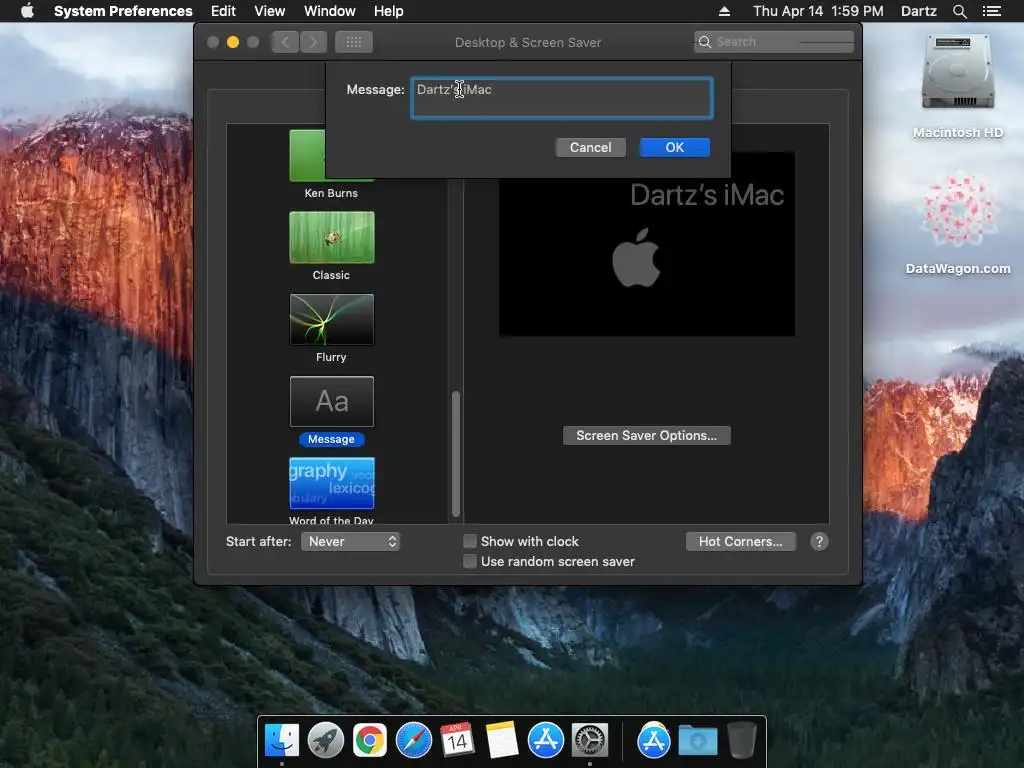Cancel the message dialog
The width and height of the screenshot is (1024, 768).
590,148
